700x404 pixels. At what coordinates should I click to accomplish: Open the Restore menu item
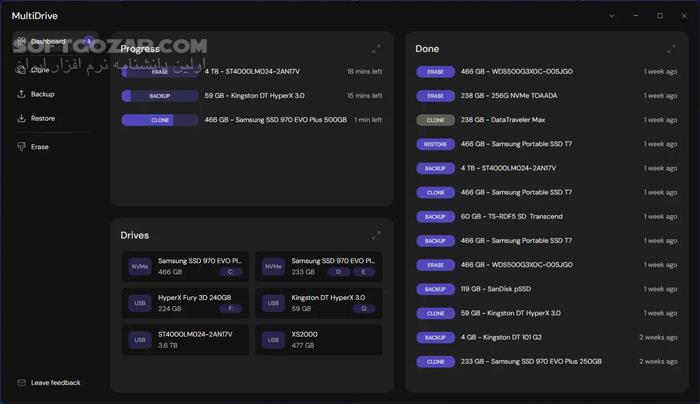(43, 118)
